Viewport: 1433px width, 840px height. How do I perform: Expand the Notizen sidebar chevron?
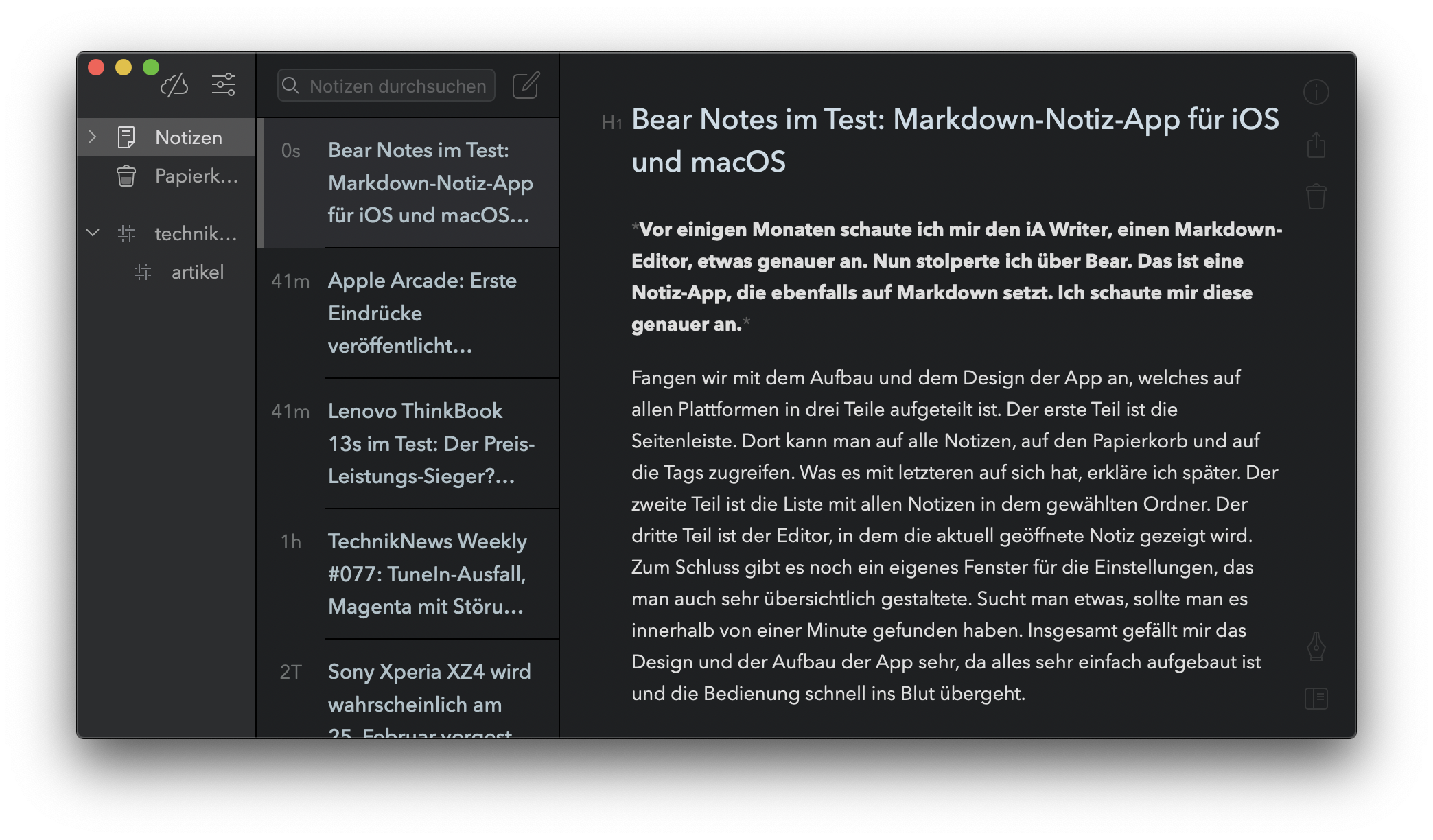tap(93, 137)
